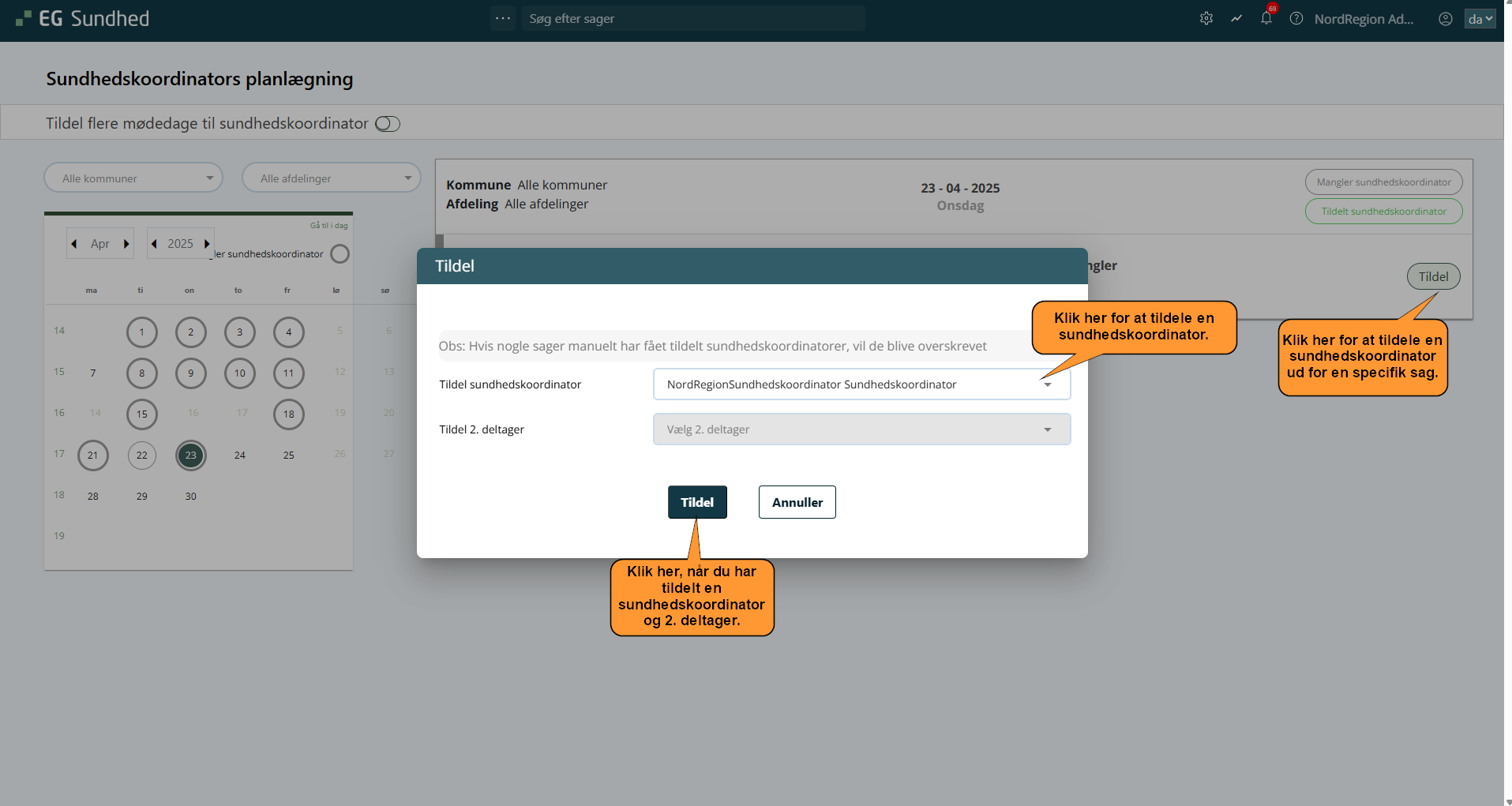Screen dimensions: 1512x806
Task: Select April 18 in calendar
Action: [x=289, y=414]
